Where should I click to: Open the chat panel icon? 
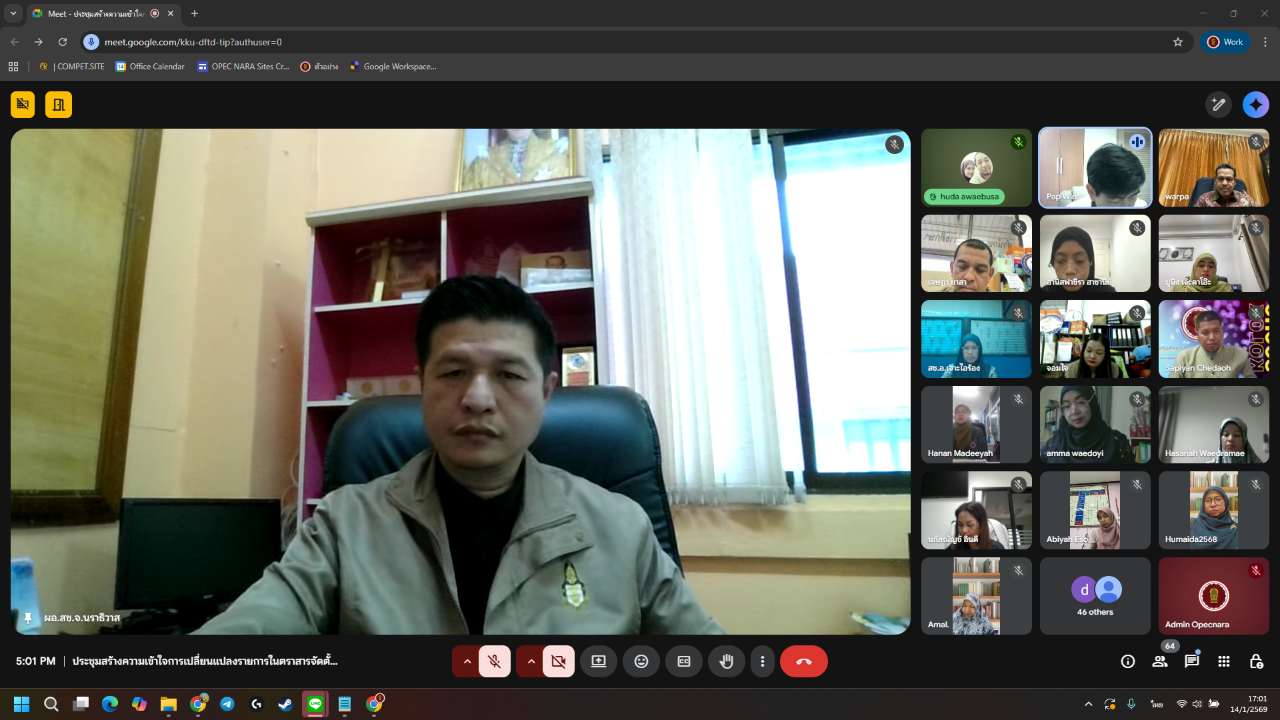pyautogui.click(x=1192, y=661)
